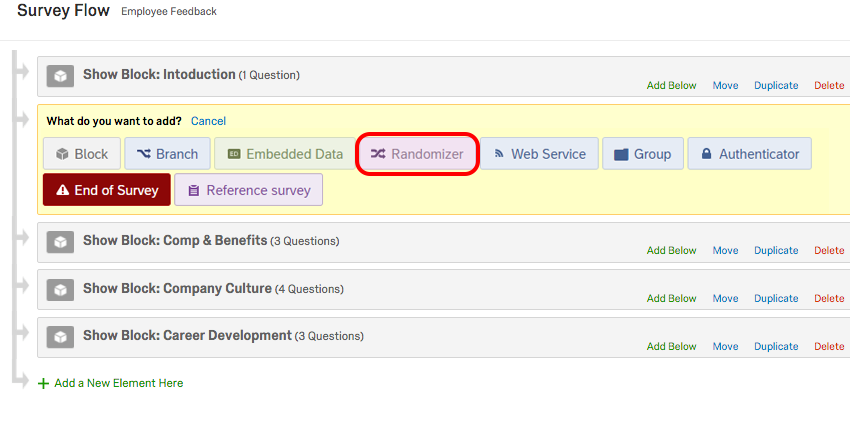The height and width of the screenshot is (425, 850).
Task: Add a Reference survey element
Action: pos(248,190)
